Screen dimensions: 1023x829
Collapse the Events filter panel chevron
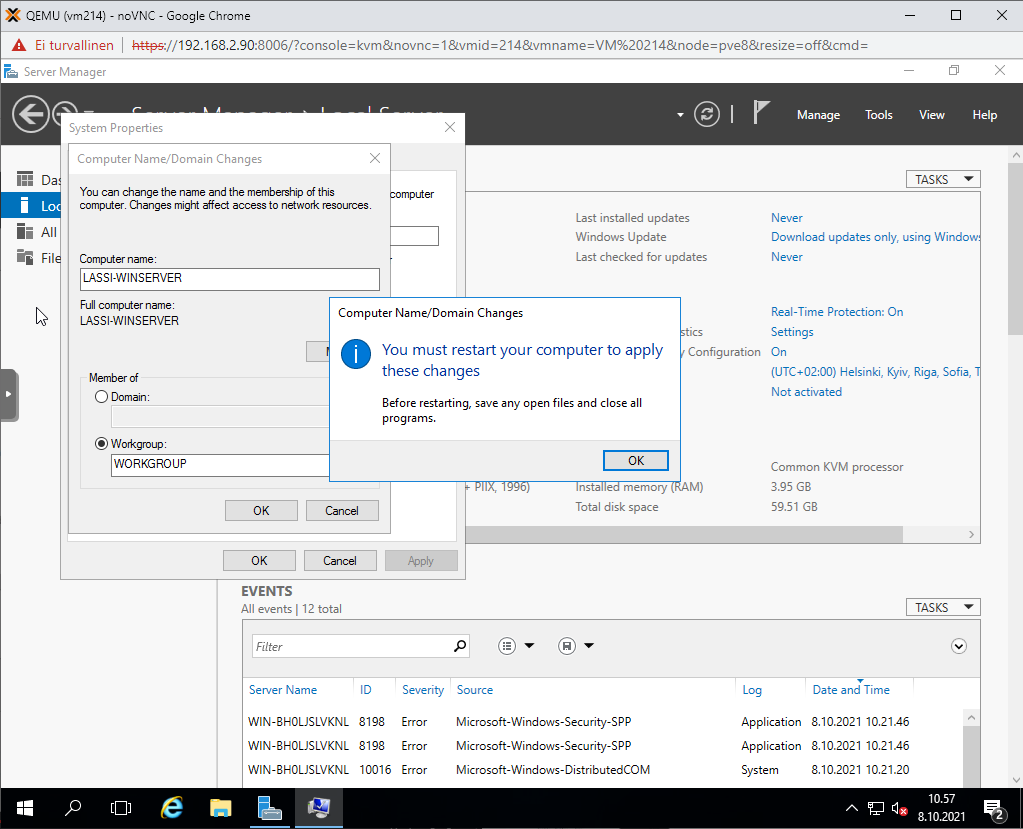click(958, 646)
